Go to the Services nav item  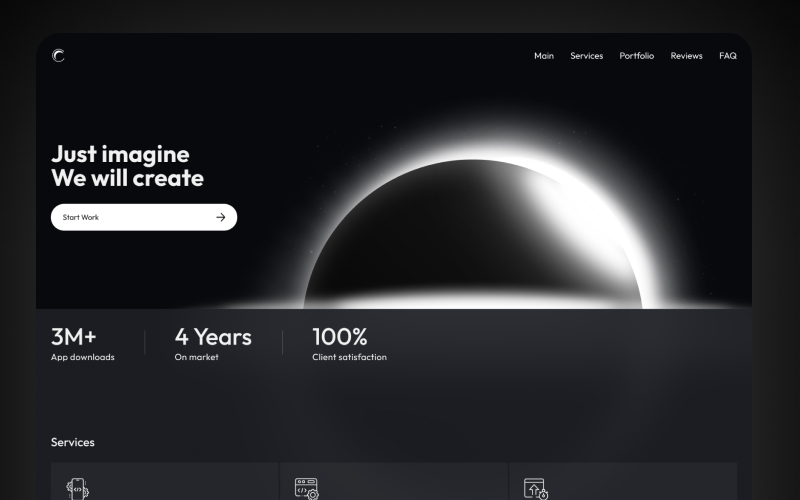tap(587, 56)
